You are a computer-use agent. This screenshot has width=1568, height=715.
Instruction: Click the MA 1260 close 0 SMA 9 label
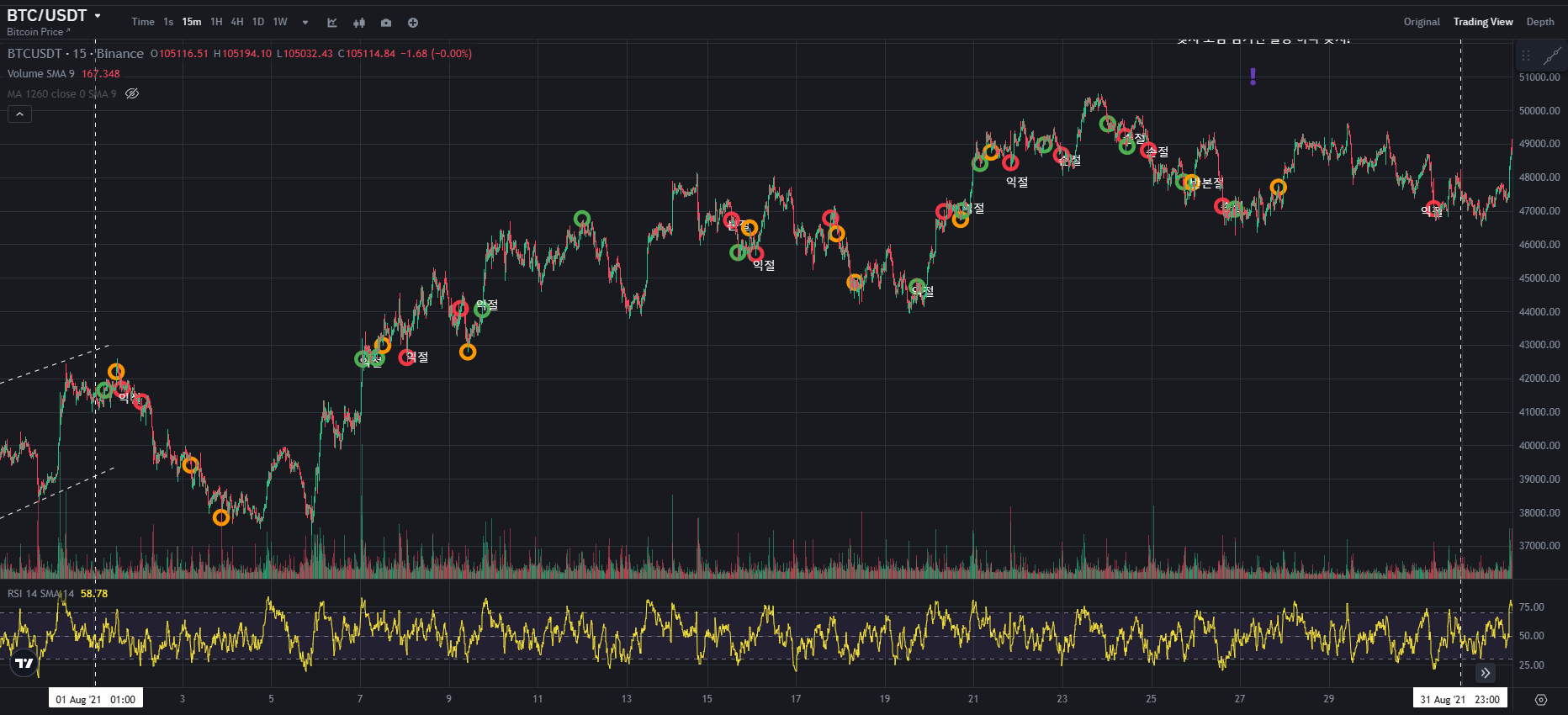pos(62,94)
